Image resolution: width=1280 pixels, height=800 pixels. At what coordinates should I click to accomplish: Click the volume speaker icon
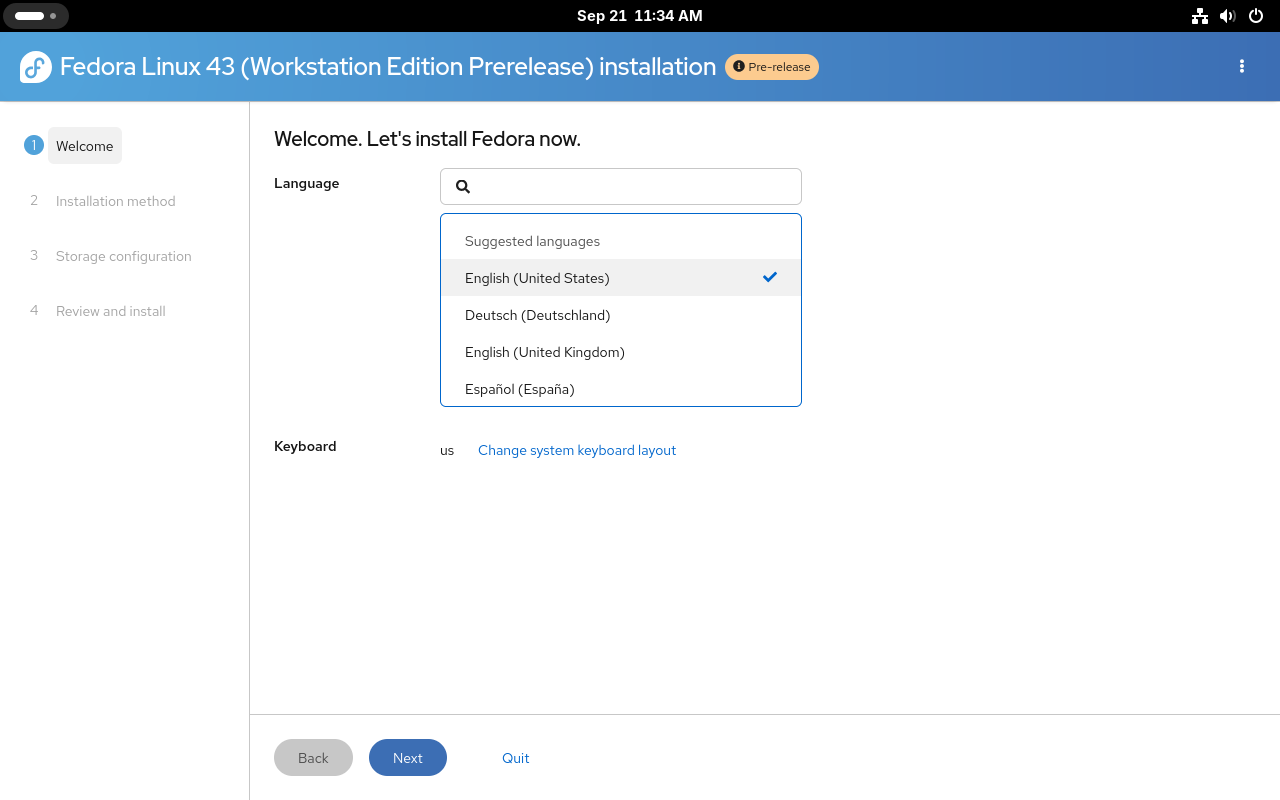[x=1228, y=16]
